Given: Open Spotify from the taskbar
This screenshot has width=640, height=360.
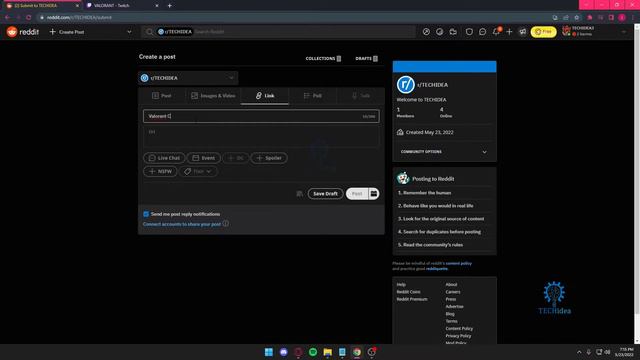Looking at the screenshot, I should click(x=313, y=352).
